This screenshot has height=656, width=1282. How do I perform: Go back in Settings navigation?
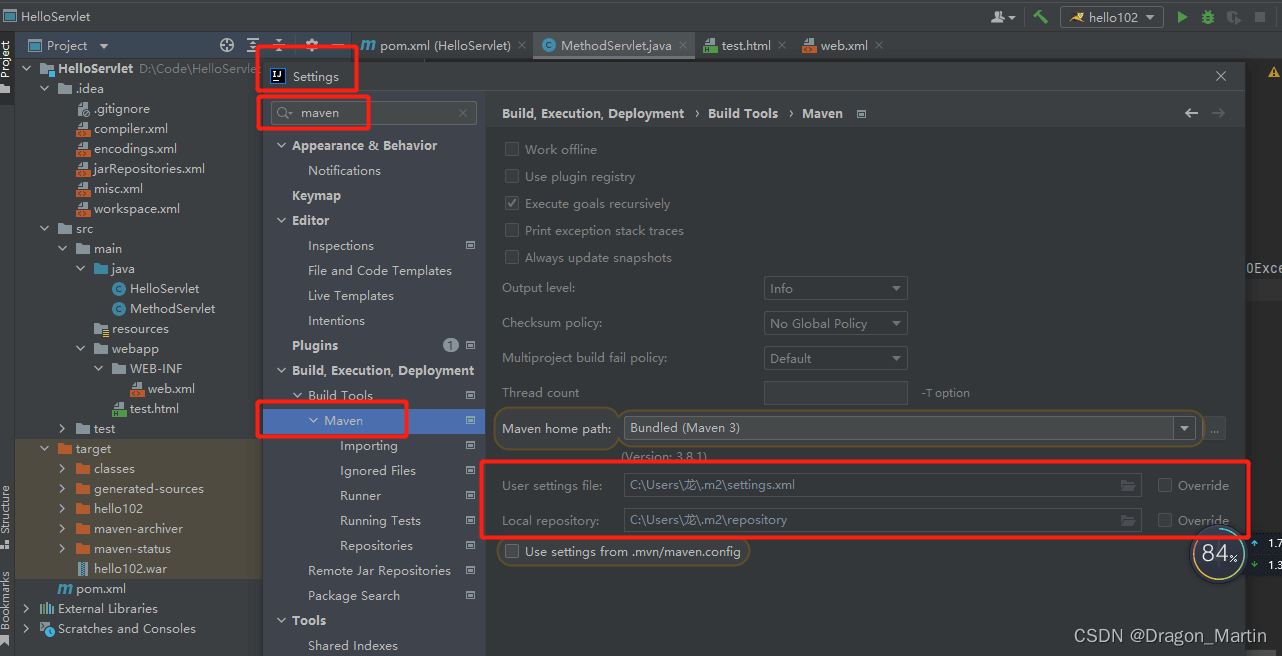tap(1191, 113)
